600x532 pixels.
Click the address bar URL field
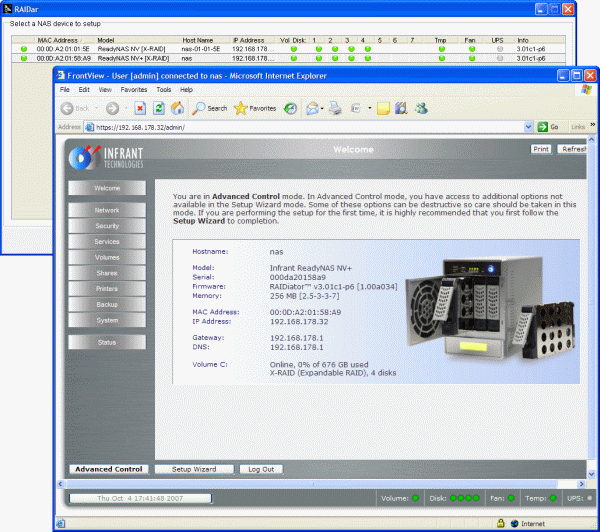point(309,127)
